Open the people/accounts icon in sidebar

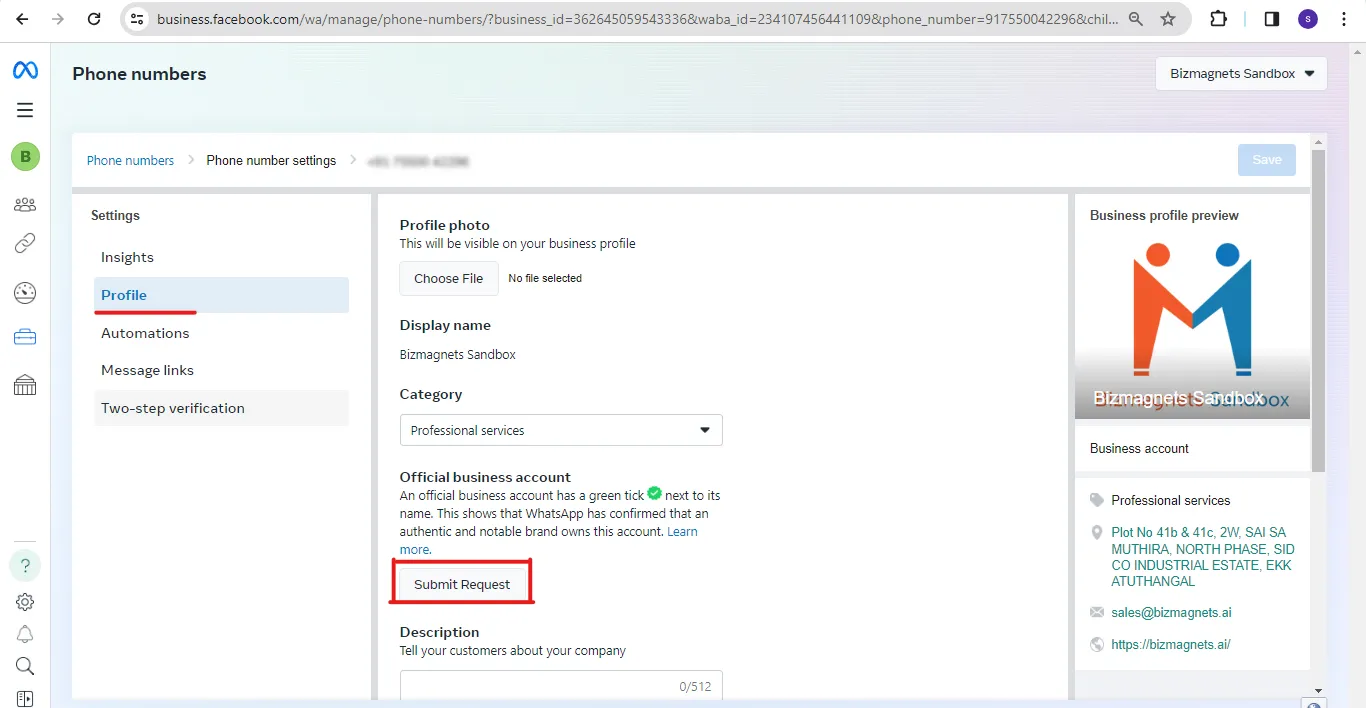click(x=25, y=204)
